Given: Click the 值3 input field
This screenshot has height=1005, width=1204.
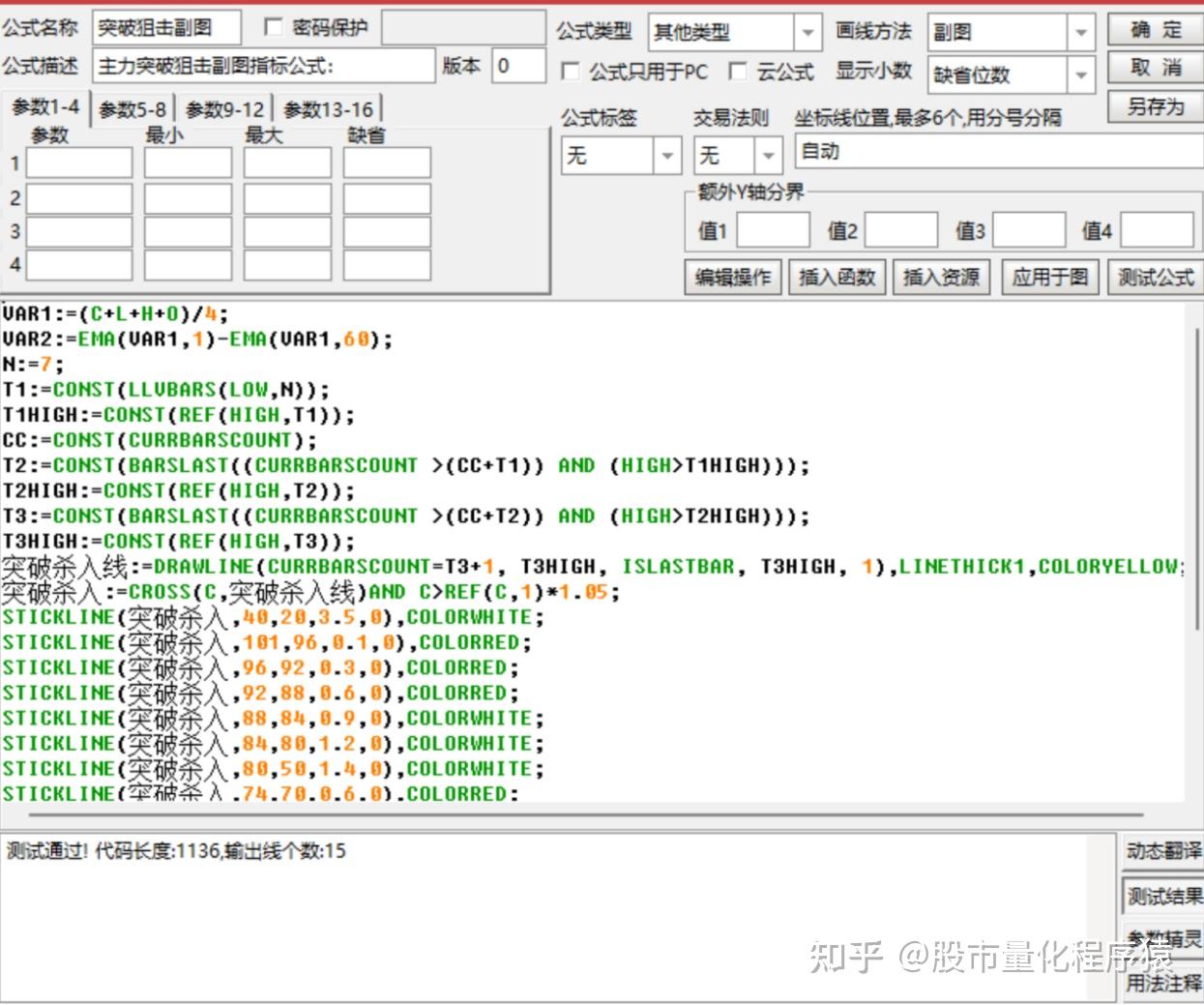Looking at the screenshot, I should (1029, 230).
